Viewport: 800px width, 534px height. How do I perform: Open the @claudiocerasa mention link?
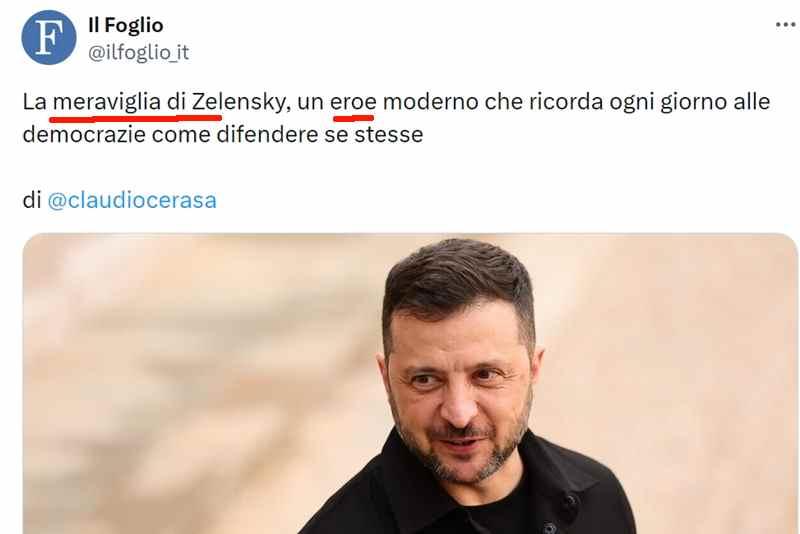[x=132, y=200]
